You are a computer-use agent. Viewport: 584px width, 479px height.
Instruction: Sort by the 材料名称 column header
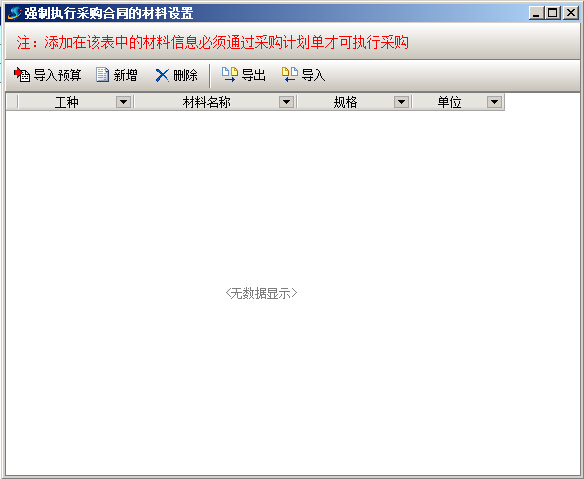coord(207,102)
